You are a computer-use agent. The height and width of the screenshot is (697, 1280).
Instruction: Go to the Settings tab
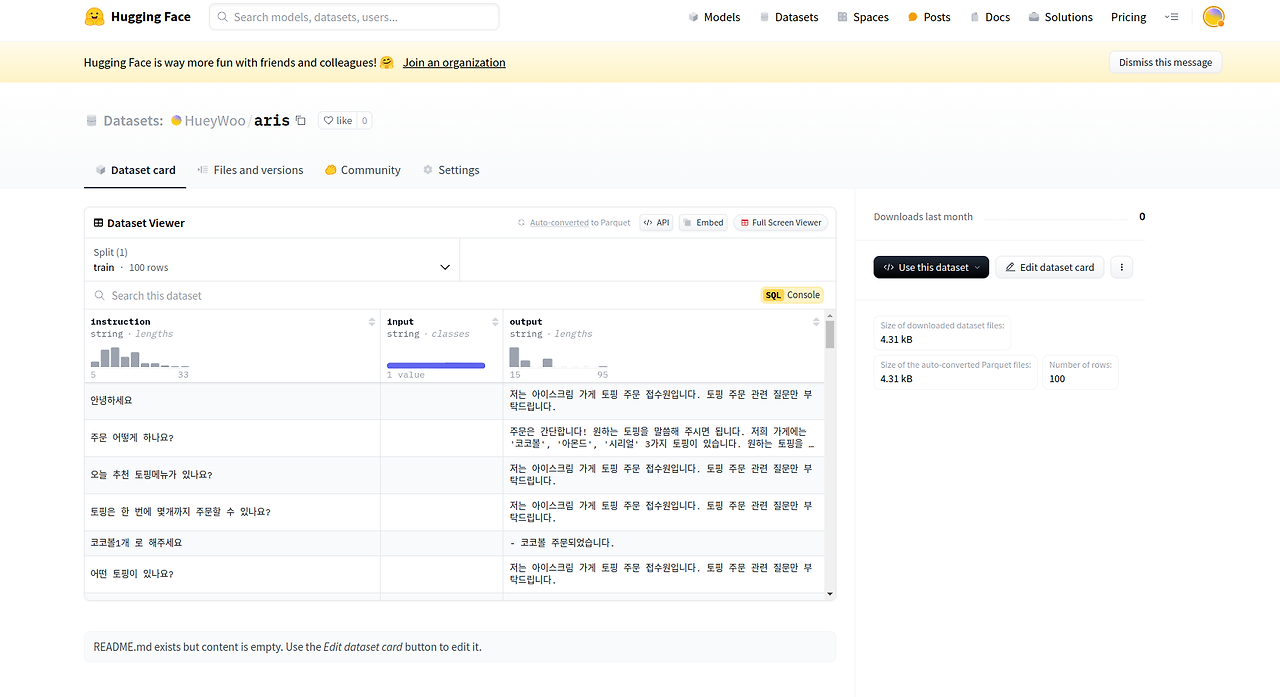[x=451, y=170]
